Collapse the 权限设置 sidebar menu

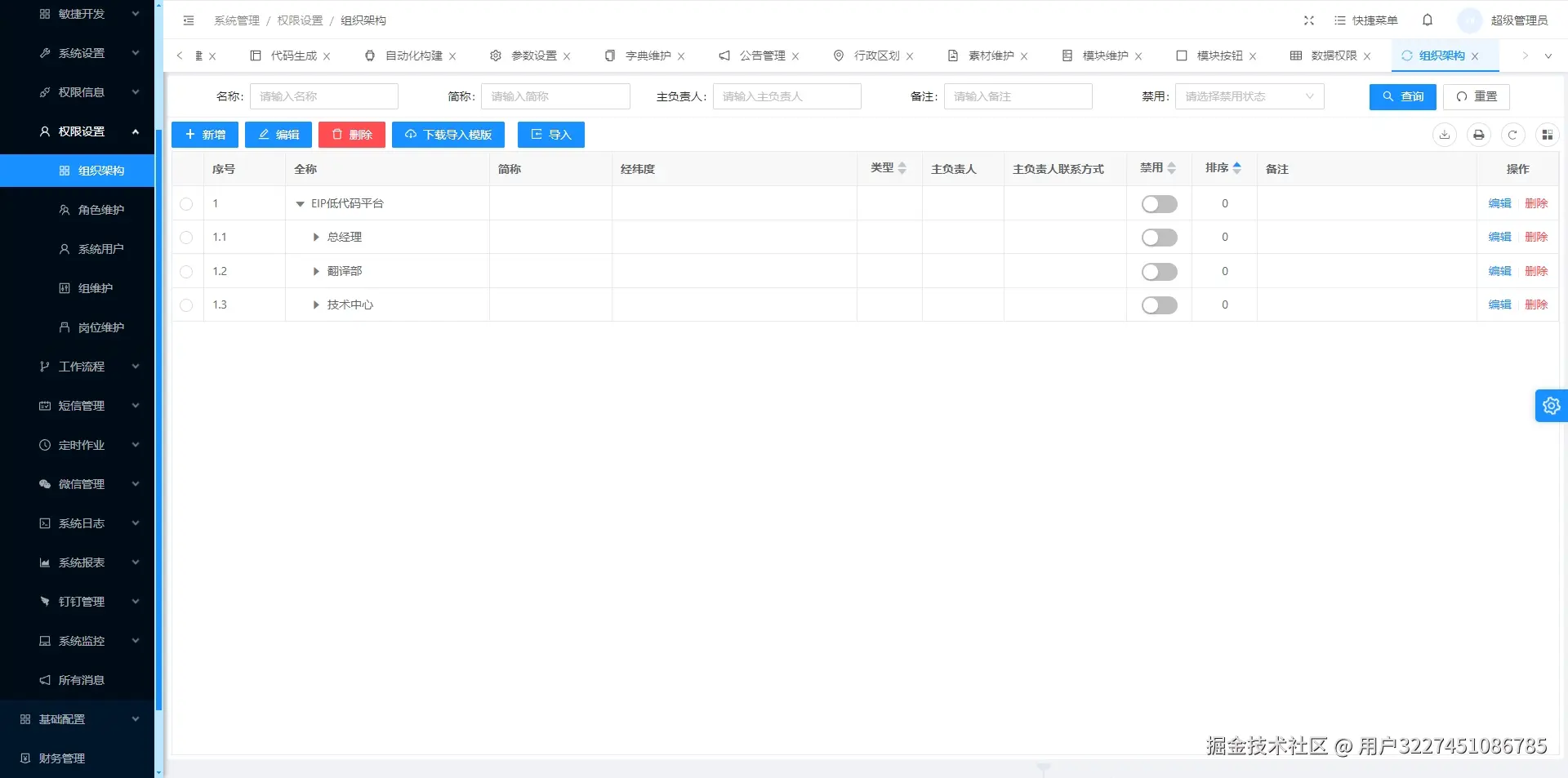[78, 131]
